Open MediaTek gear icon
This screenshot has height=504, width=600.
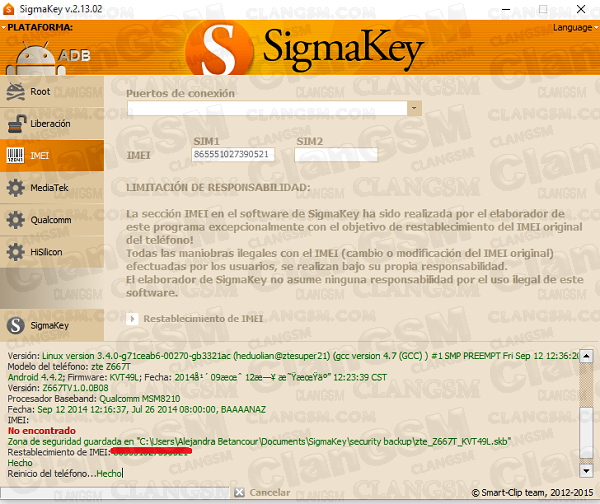pos(16,188)
